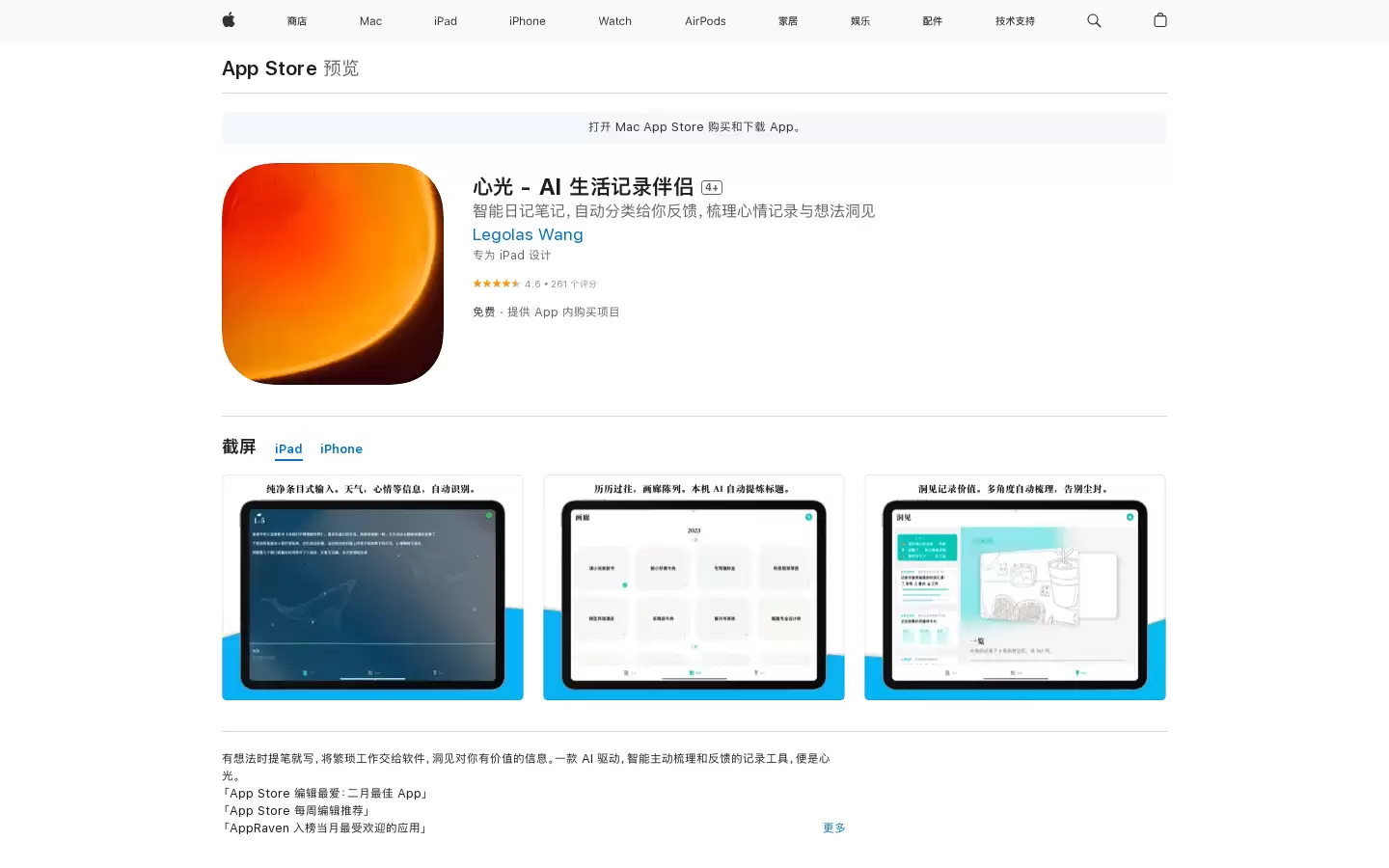
Task: Open the shopping bag icon
Action: pos(1160,20)
